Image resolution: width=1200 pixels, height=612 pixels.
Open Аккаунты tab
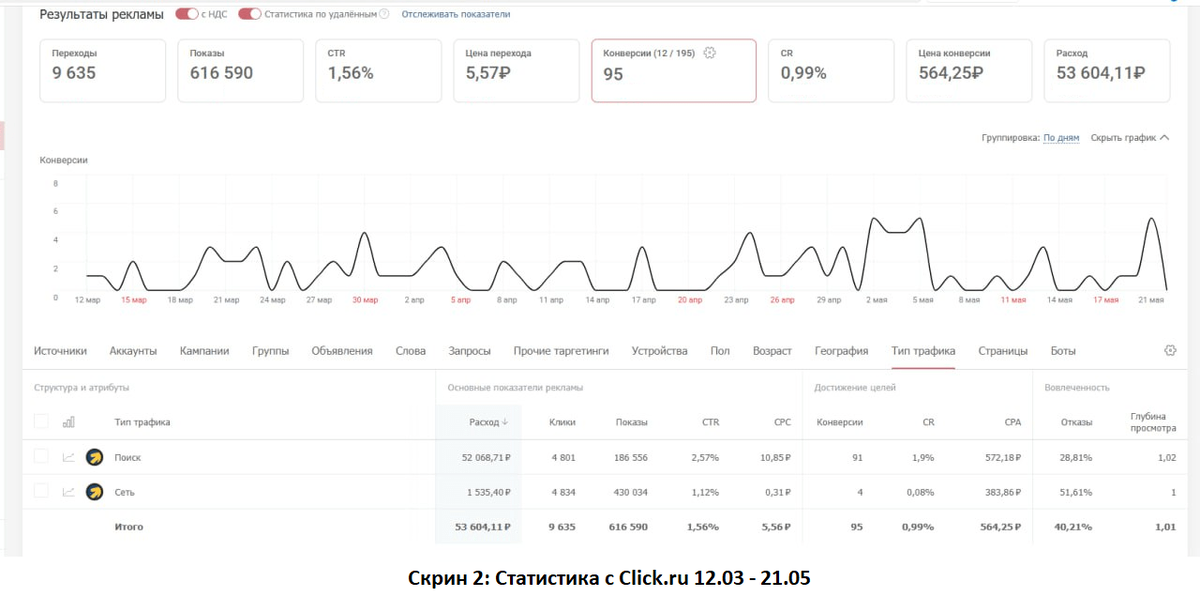pos(133,351)
